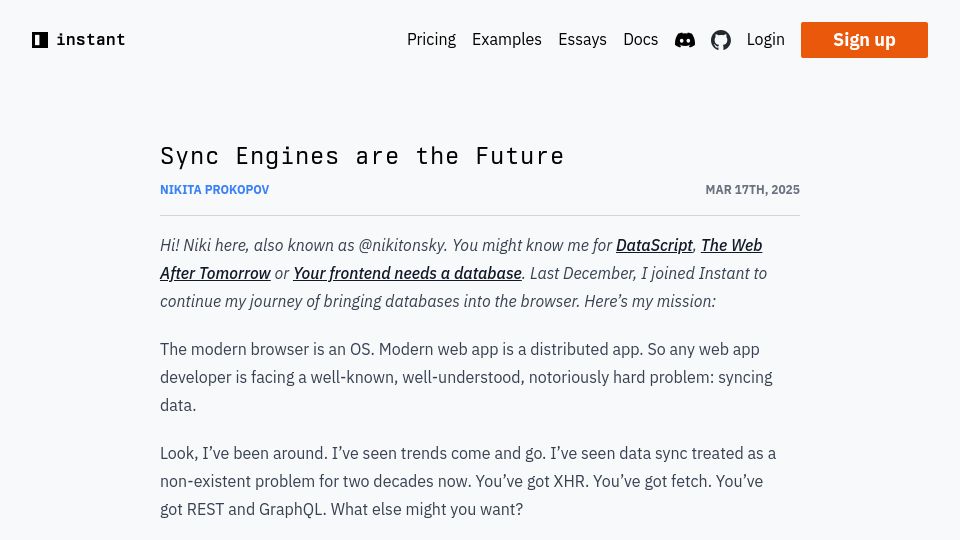Open the Examples page
The height and width of the screenshot is (540, 960).
(x=506, y=40)
